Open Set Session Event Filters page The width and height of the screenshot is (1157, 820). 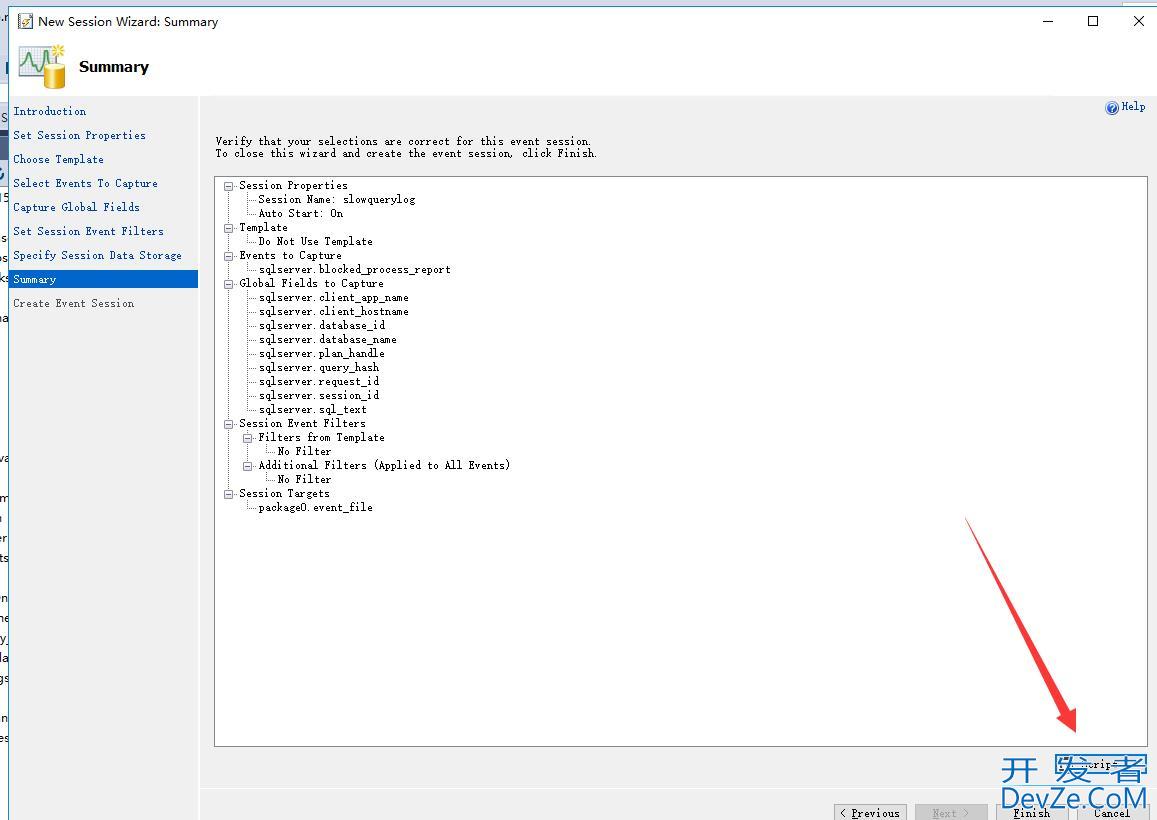[x=88, y=231]
